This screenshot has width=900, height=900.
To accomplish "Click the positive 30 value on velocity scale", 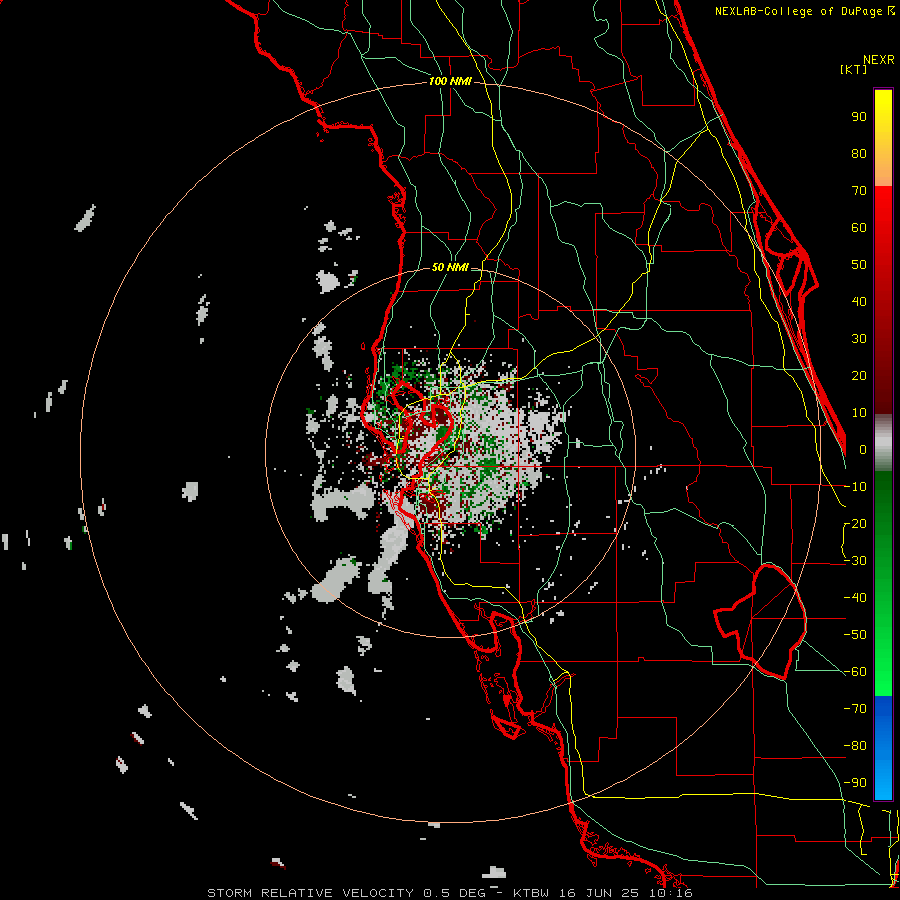I will coord(859,339).
